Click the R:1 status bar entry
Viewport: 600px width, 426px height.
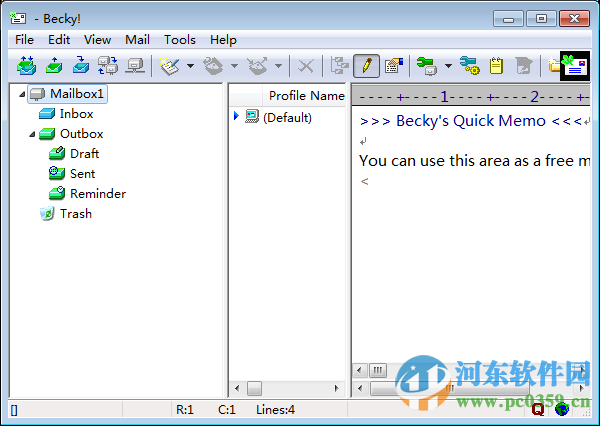(185, 410)
